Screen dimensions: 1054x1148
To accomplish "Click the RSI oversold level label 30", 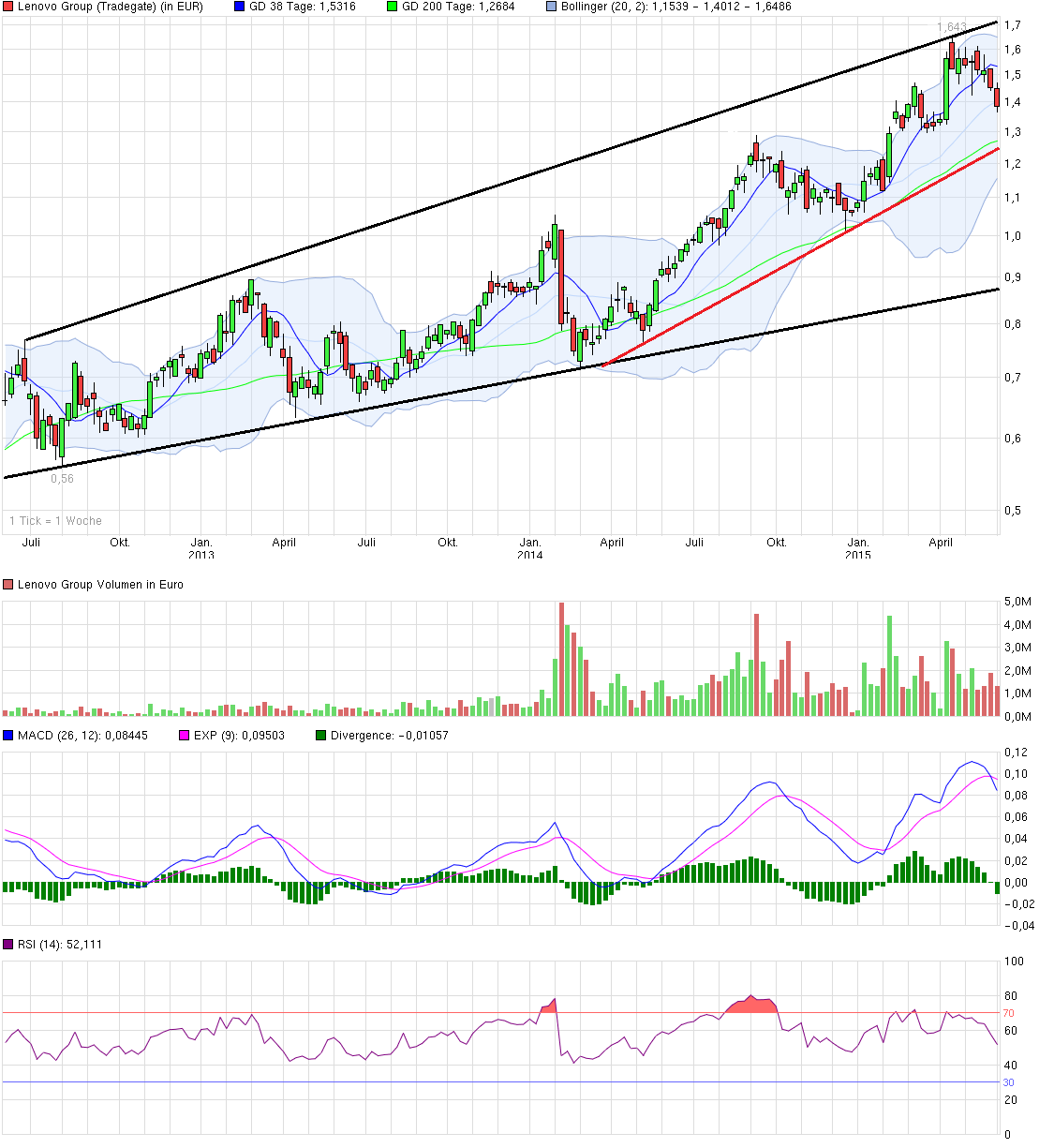I will pos(1009,1082).
